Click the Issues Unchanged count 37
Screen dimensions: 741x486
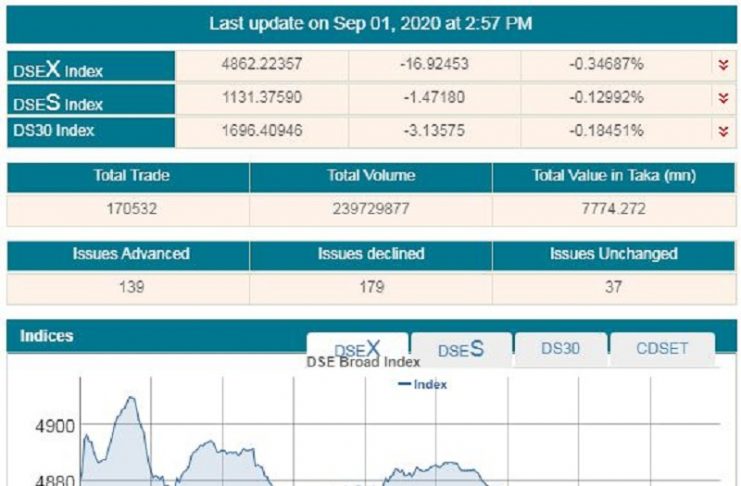(x=613, y=286)
